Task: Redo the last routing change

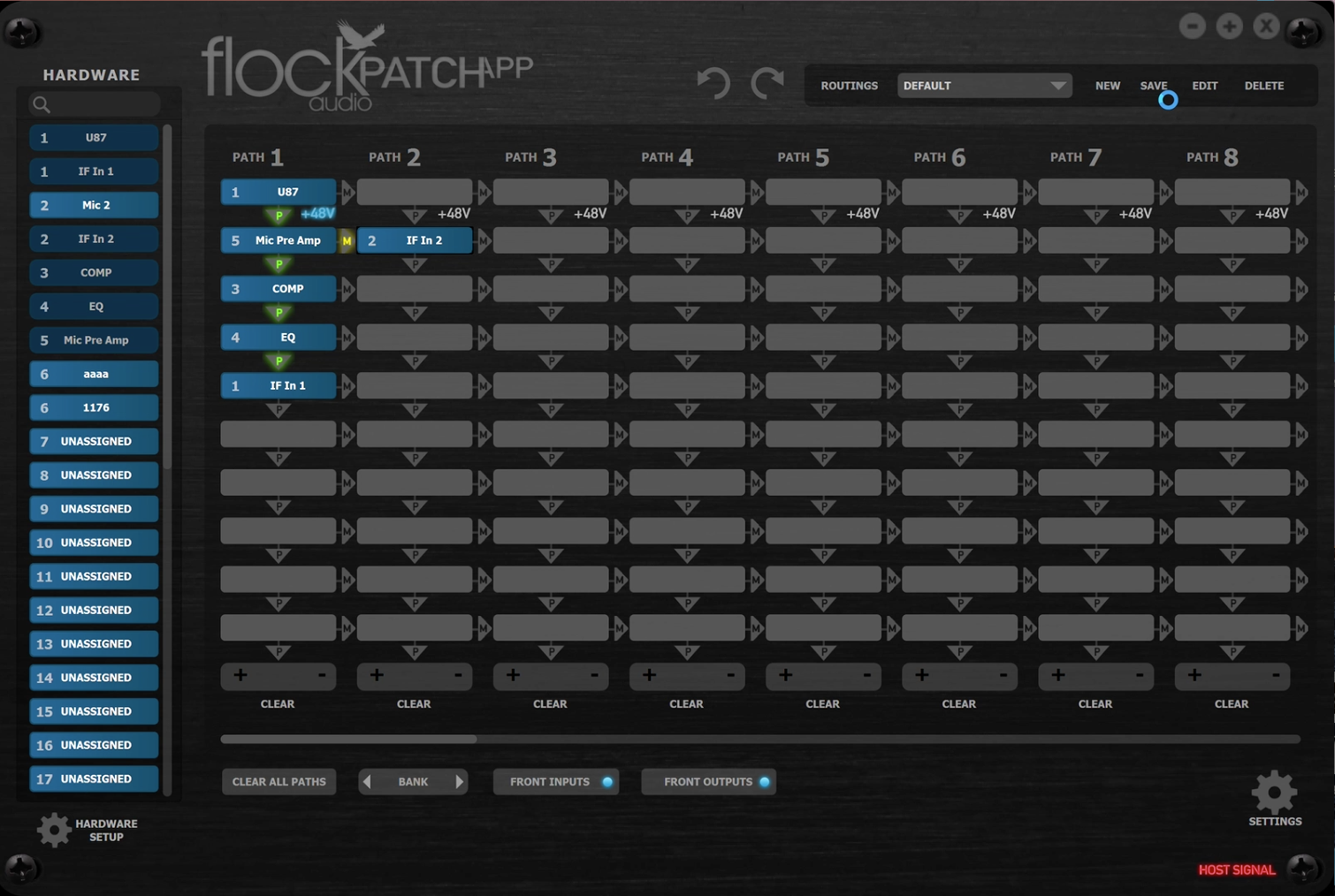Action: pos(767,84)
